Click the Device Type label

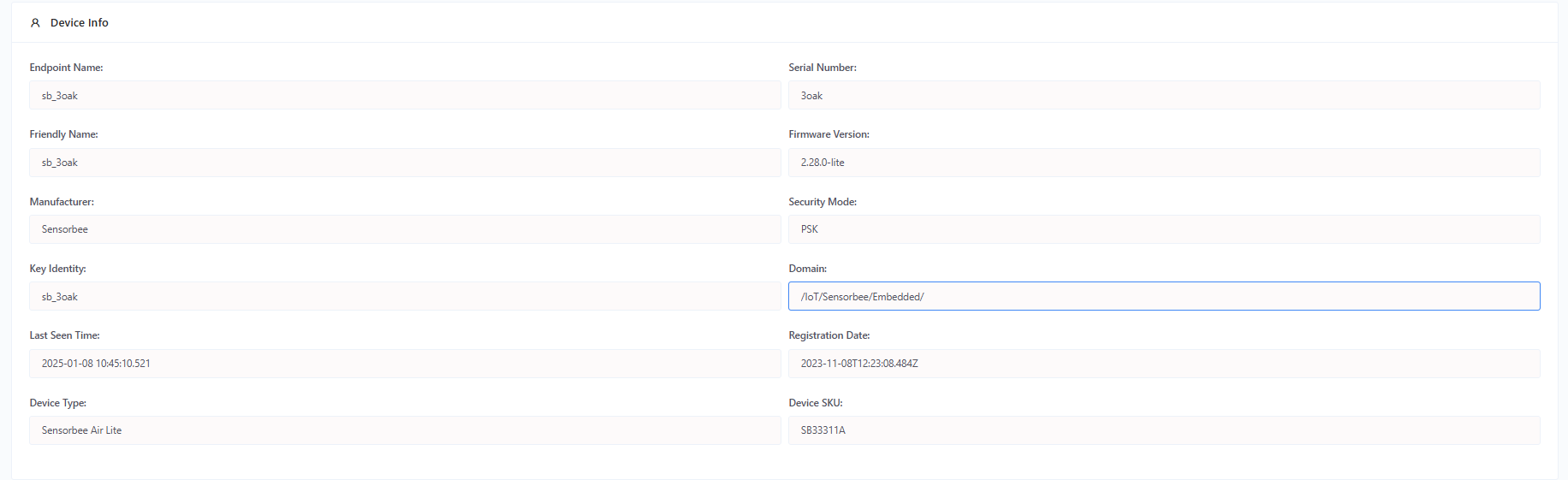coord(58,403)
